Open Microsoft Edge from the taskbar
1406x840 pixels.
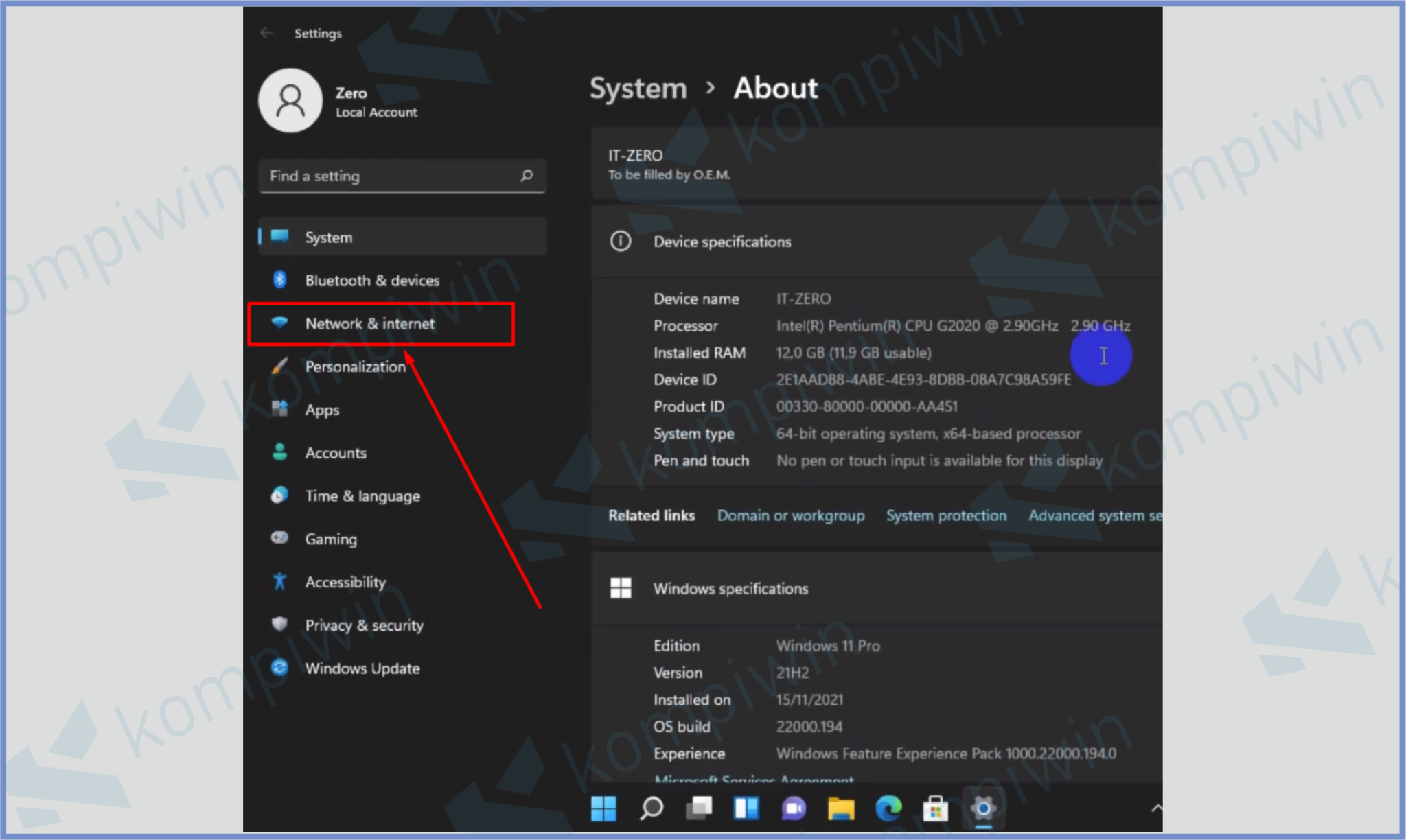[x=889, y=809]
